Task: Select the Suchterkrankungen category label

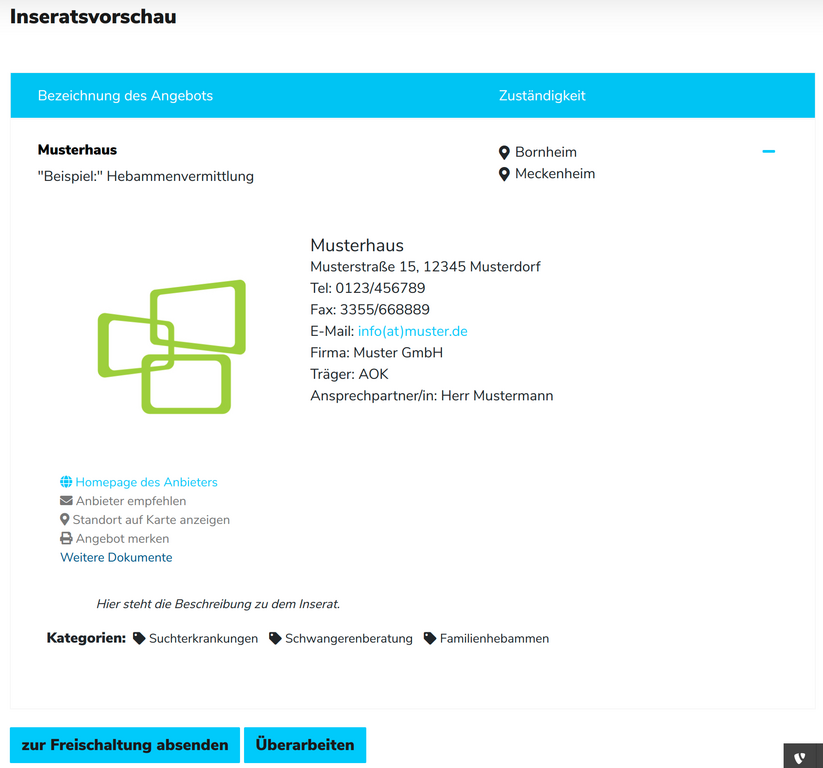Action: coord(204,638)
